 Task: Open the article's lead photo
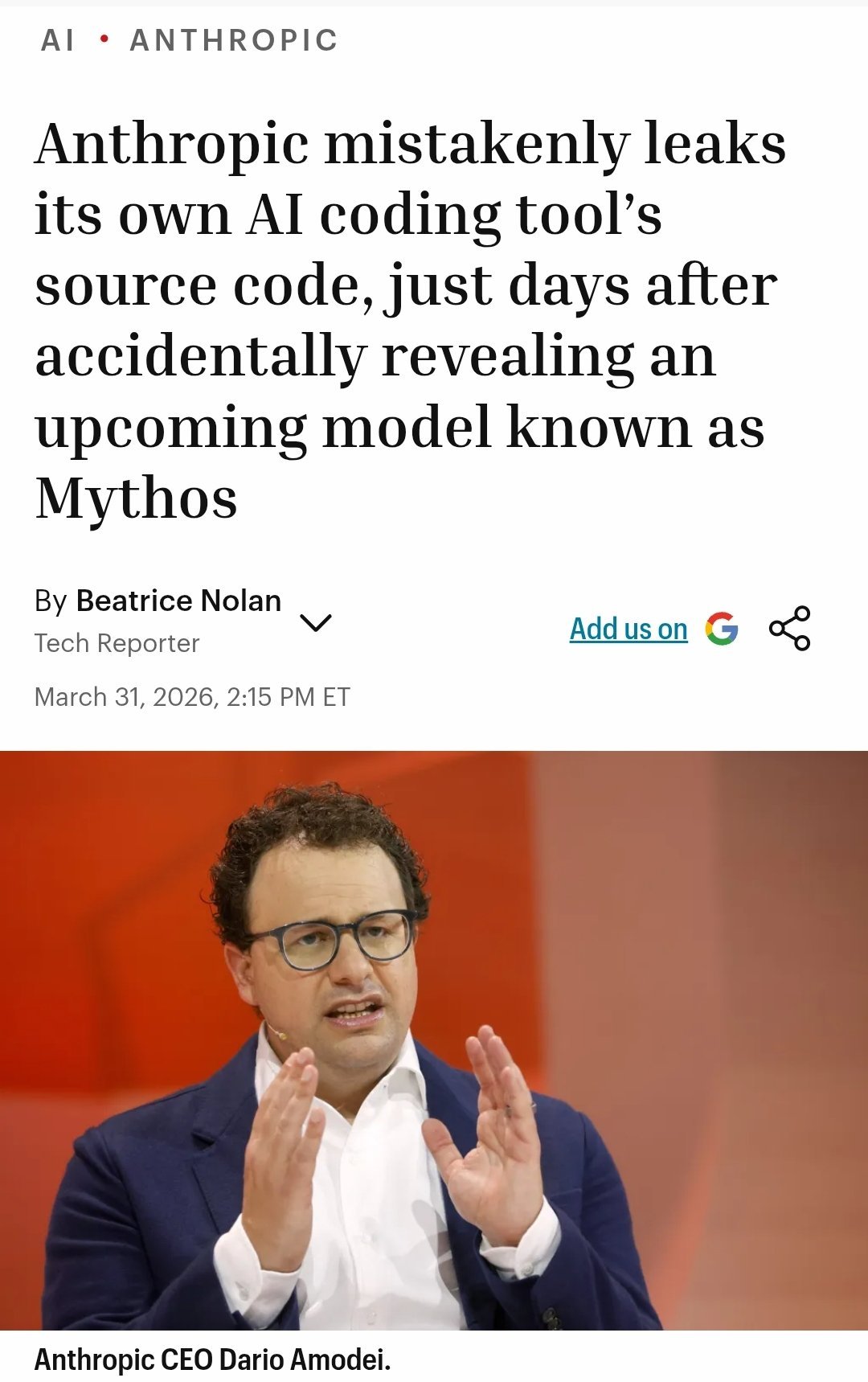434,1040
